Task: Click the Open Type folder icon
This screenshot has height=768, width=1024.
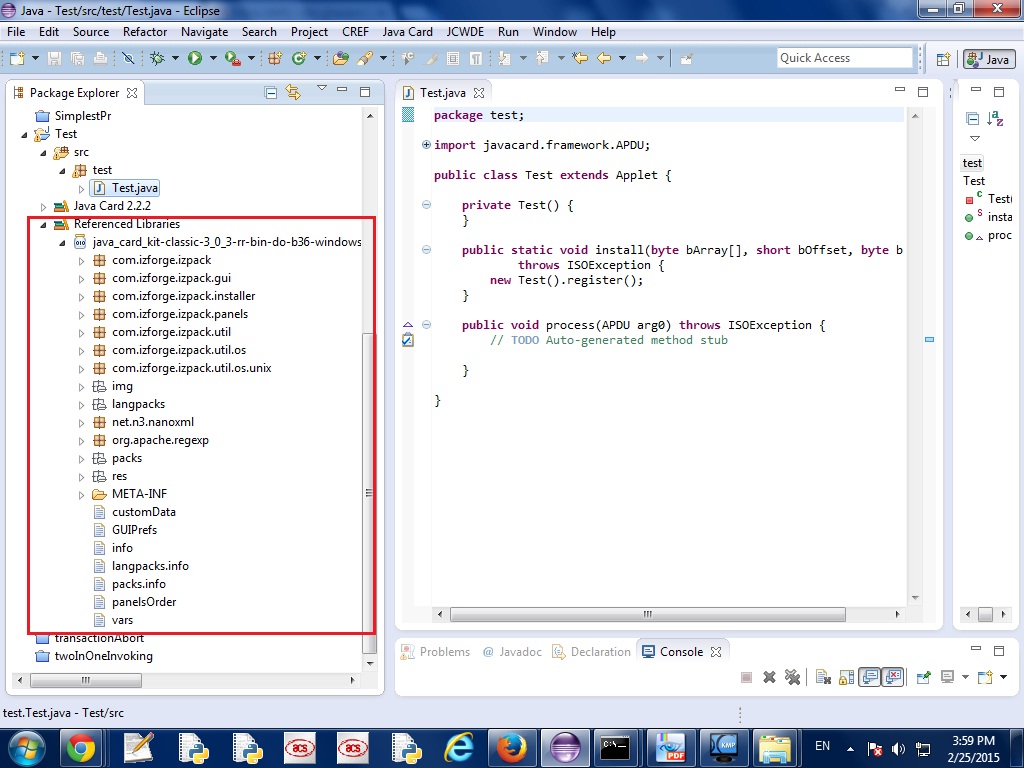Action: tap(340, 58)
